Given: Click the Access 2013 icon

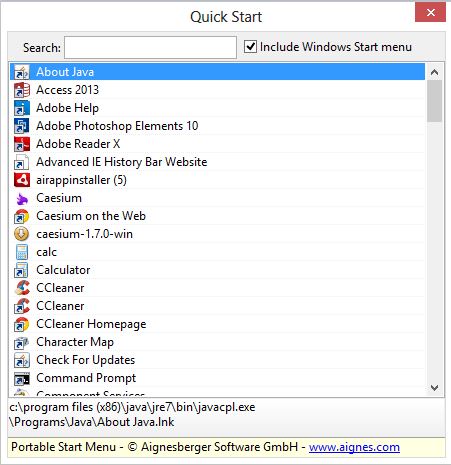Looking at the screenshot, I should coord(22,90).
